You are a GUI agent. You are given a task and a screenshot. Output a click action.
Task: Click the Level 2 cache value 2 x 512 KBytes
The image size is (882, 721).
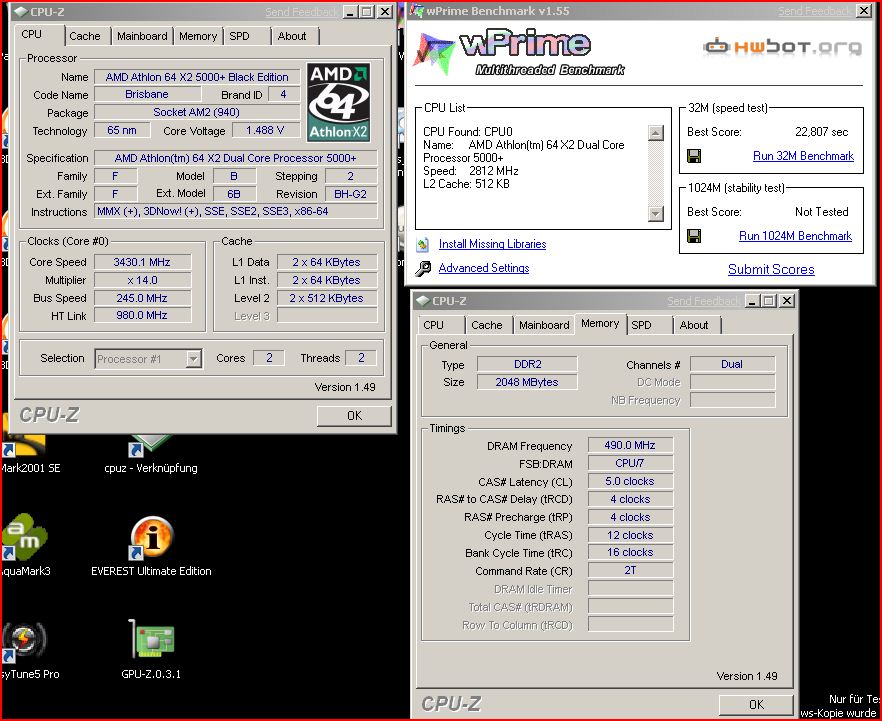pos(327,298)
